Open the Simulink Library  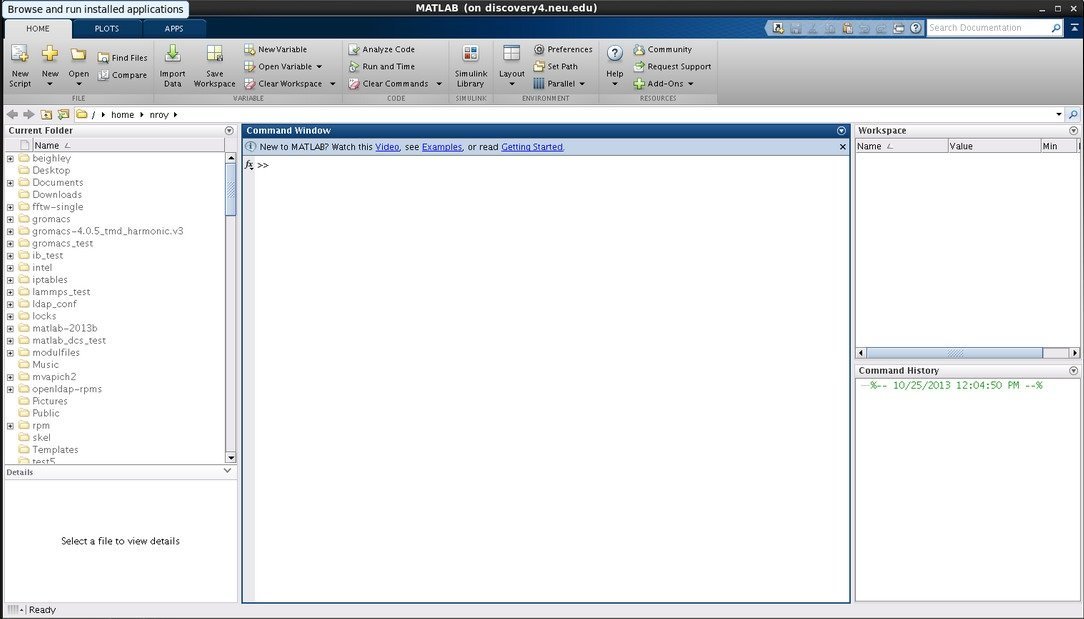pos(471,66)
